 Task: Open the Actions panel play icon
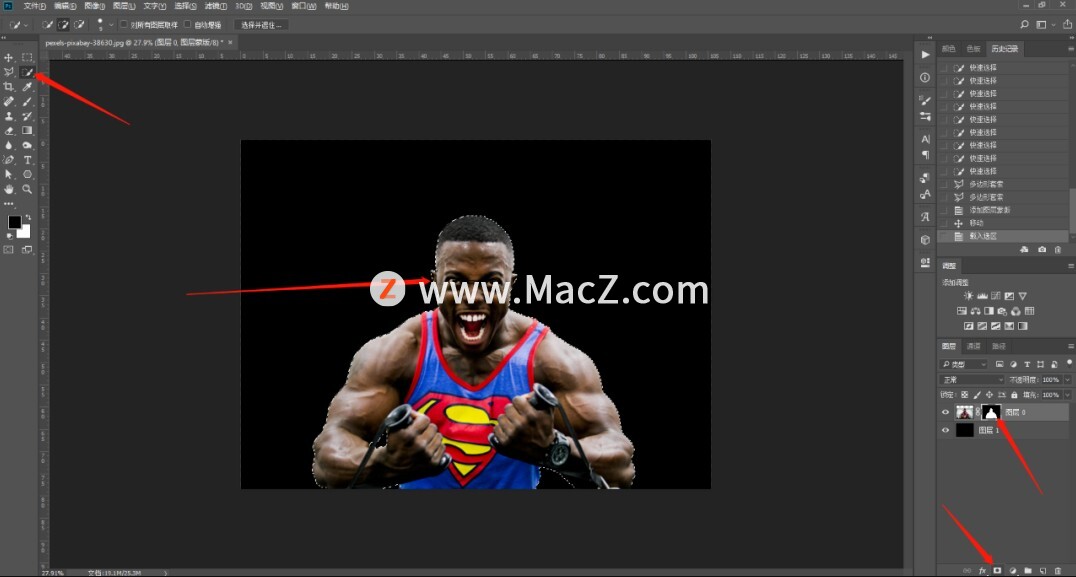point(925,54)
